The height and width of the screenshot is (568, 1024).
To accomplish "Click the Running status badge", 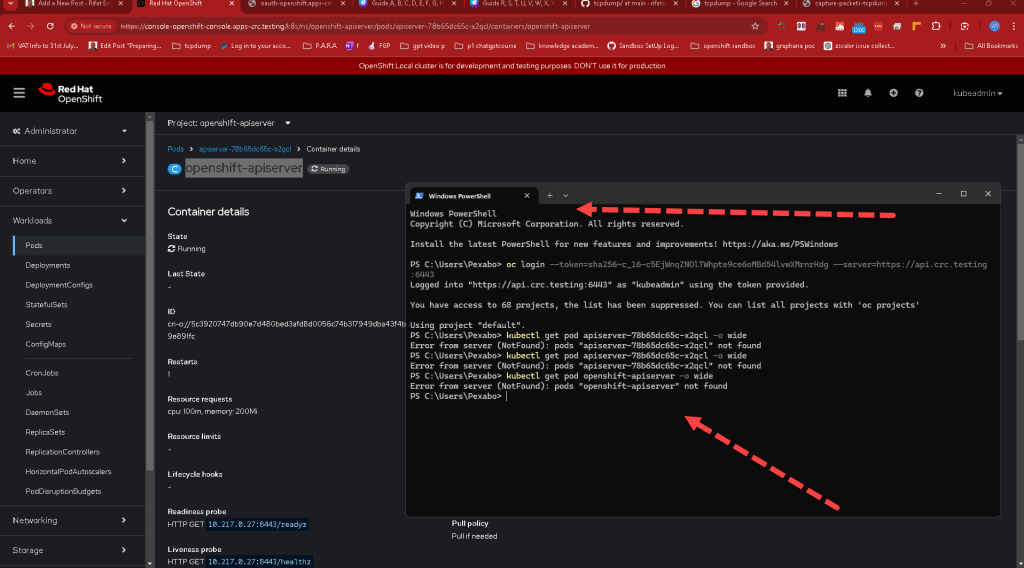I will click(328, 169).
